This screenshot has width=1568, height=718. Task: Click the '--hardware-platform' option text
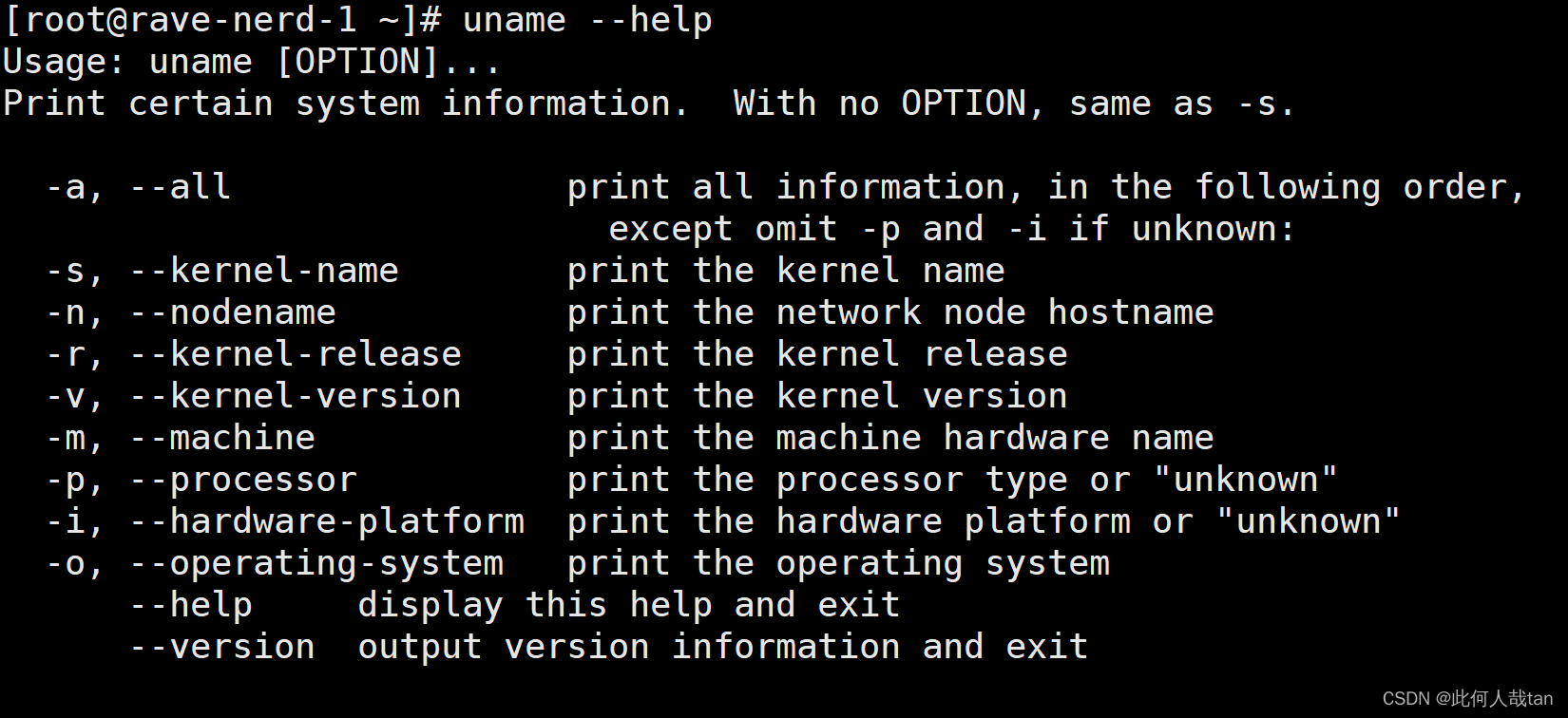(327, 521)
